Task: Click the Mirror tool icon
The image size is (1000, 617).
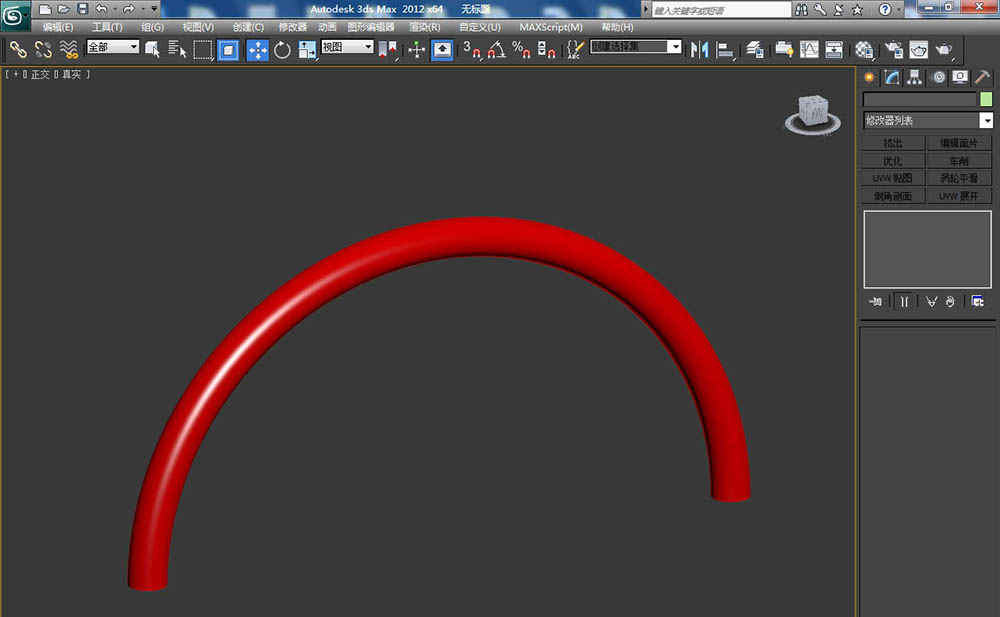Action: 700,49
